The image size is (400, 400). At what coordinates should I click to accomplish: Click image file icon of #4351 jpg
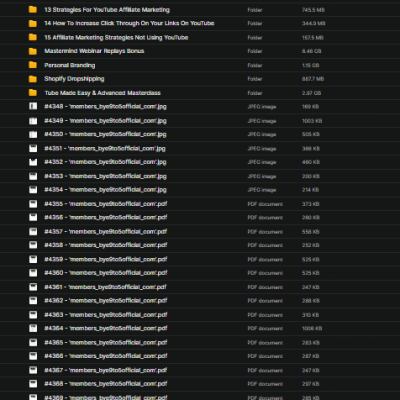[x=33, y=148]
